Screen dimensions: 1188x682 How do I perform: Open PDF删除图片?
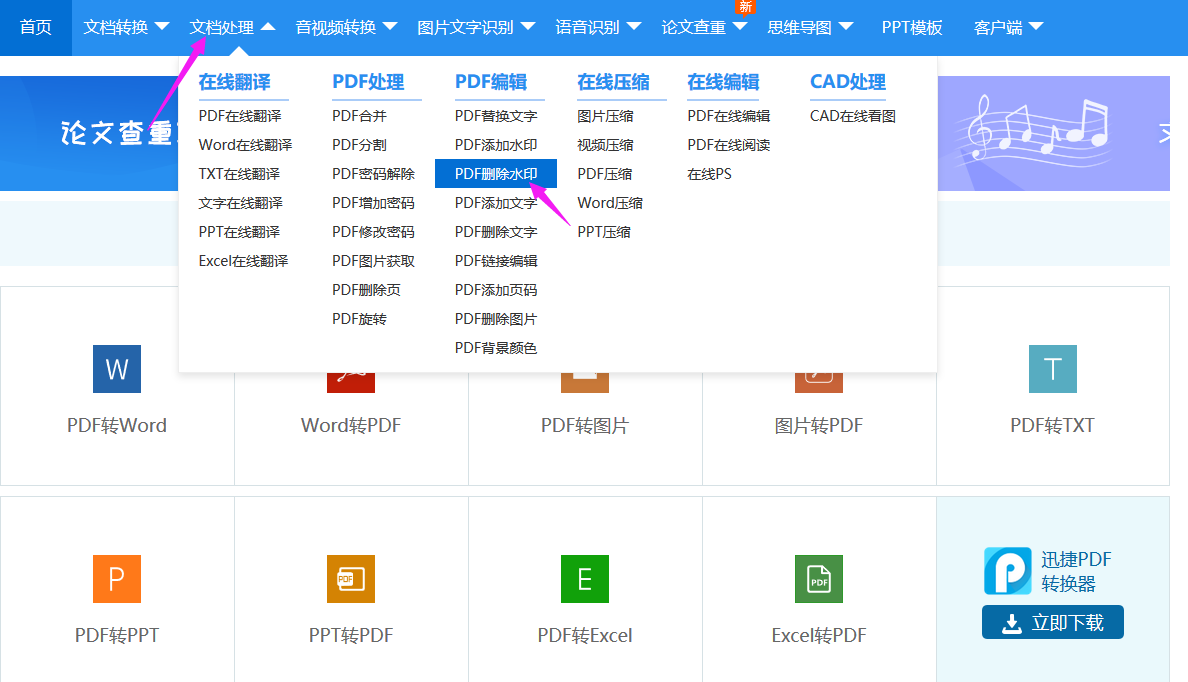pos(496,319)
